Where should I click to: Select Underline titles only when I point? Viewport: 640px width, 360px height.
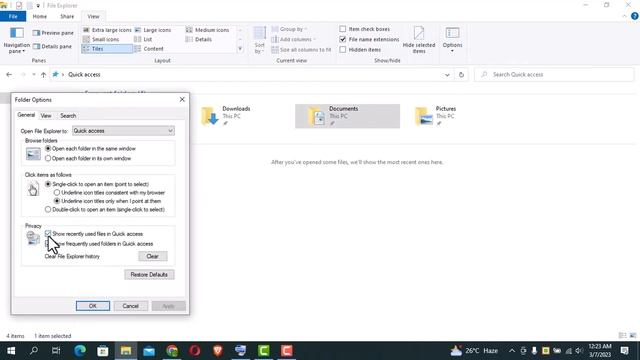pyautogui.click(x=57, y=201)
